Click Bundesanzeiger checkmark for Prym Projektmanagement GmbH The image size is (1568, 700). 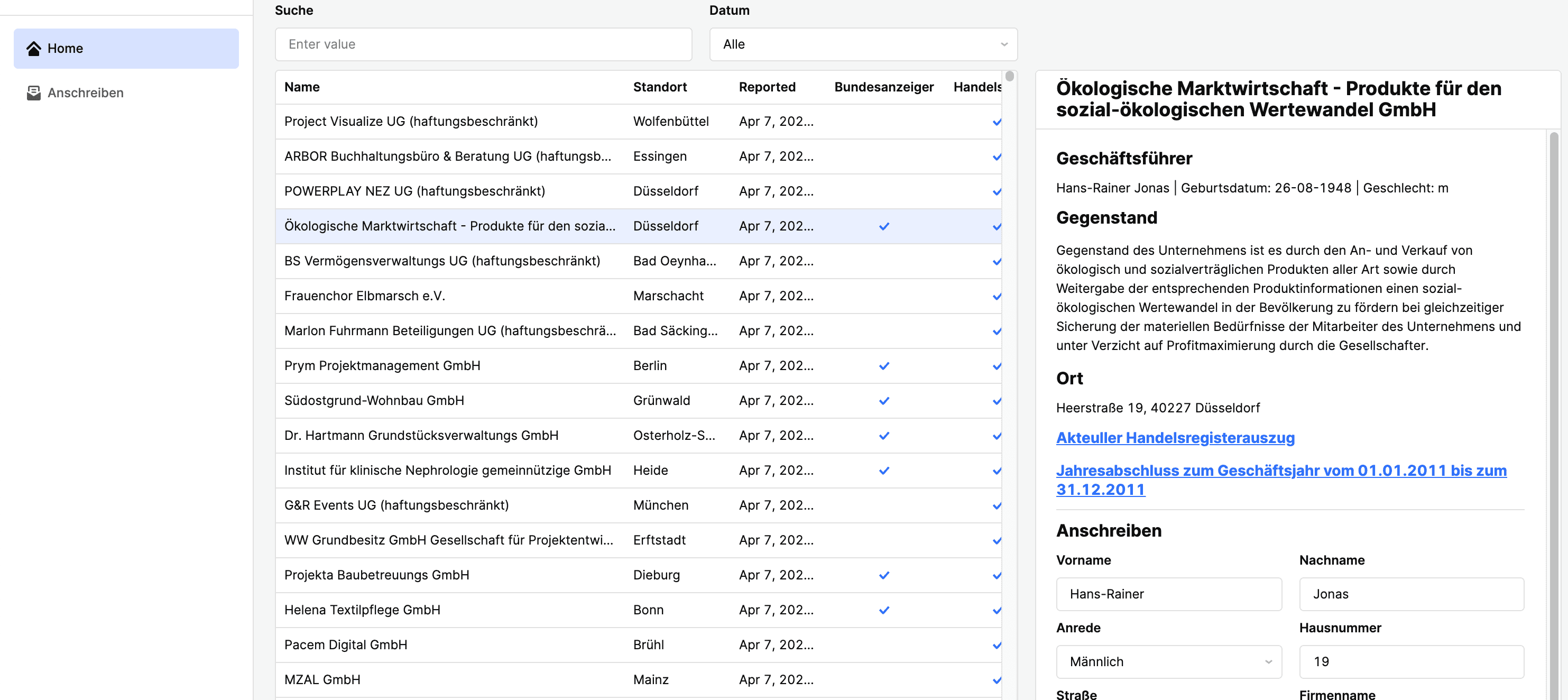[x=884, y=366]
